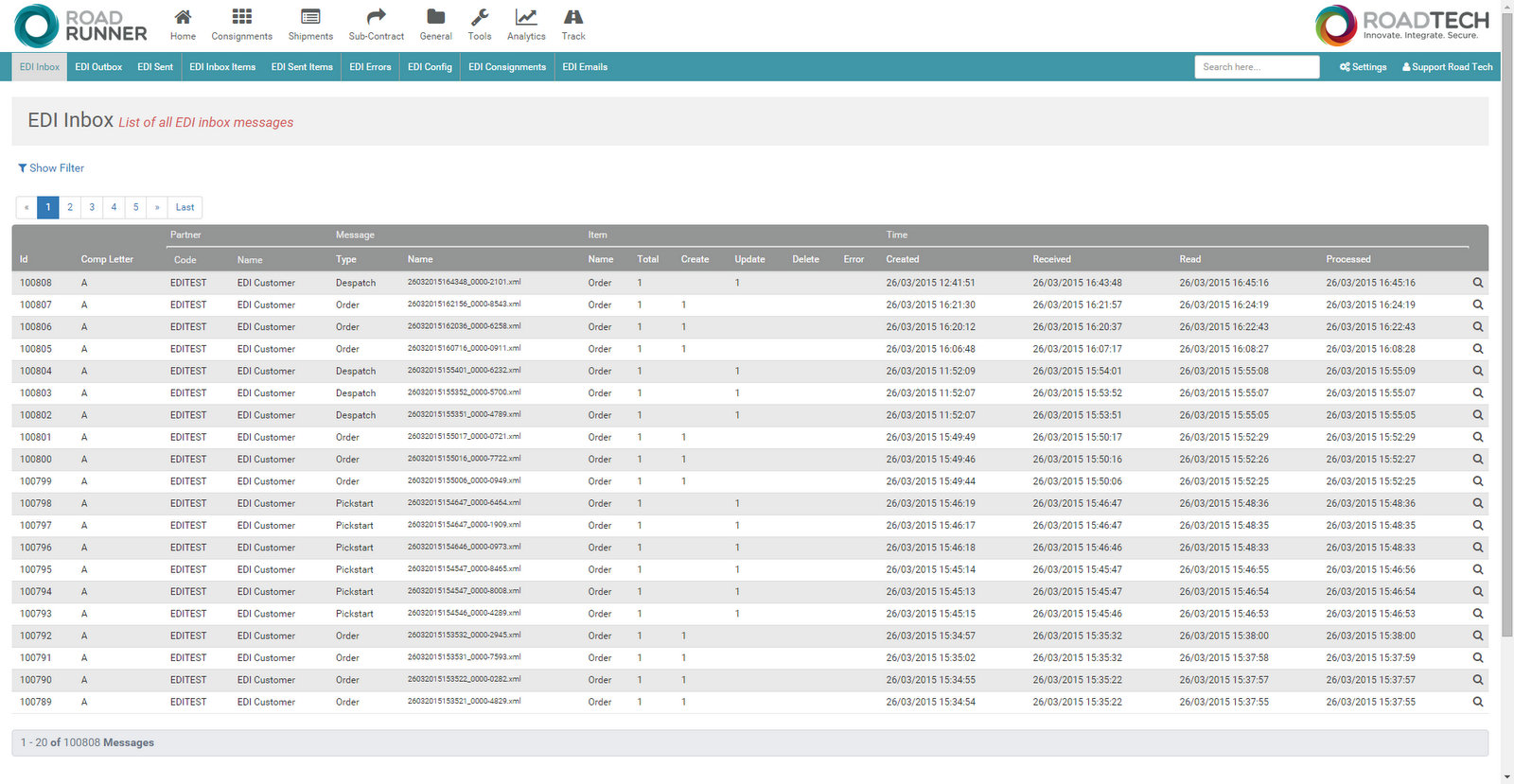View details of message 100805 magnifier
The width and height of the screenshot is (1514, 784).
coord(1477,349)
